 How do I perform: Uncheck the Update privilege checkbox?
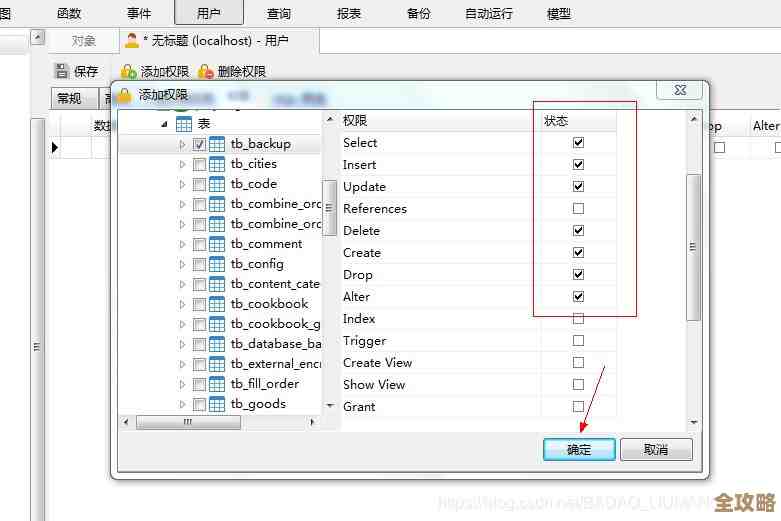point(578,186)
